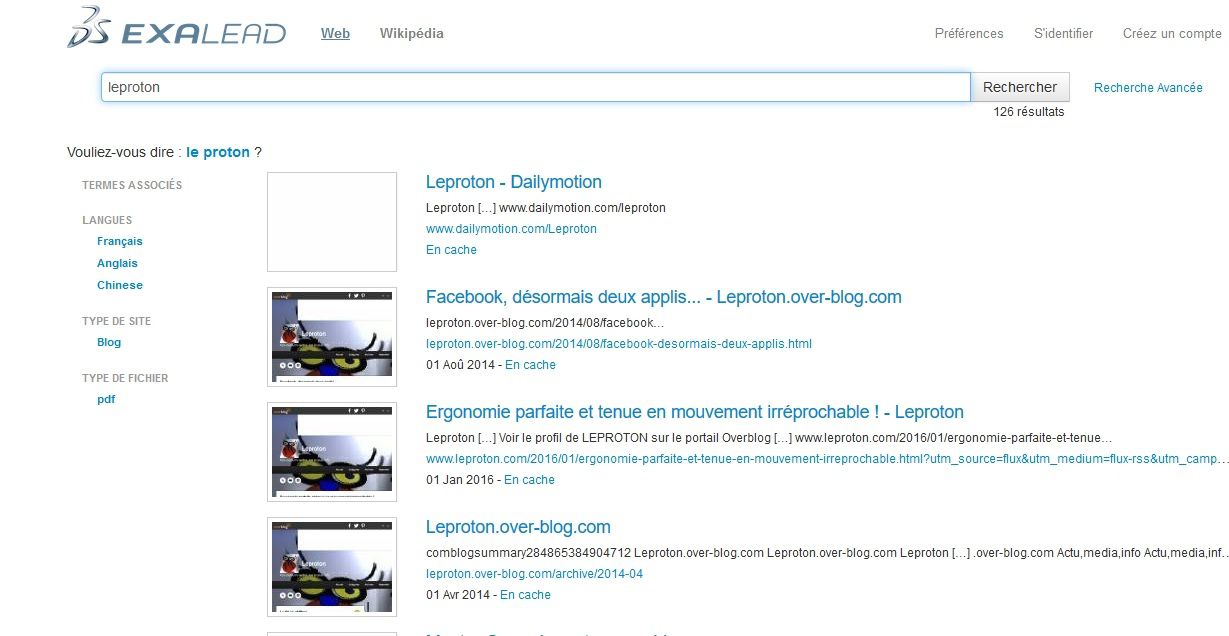Screen dimensions: 1229x636
Task: Filter by Blog site type
Action: tap(109, 342)
